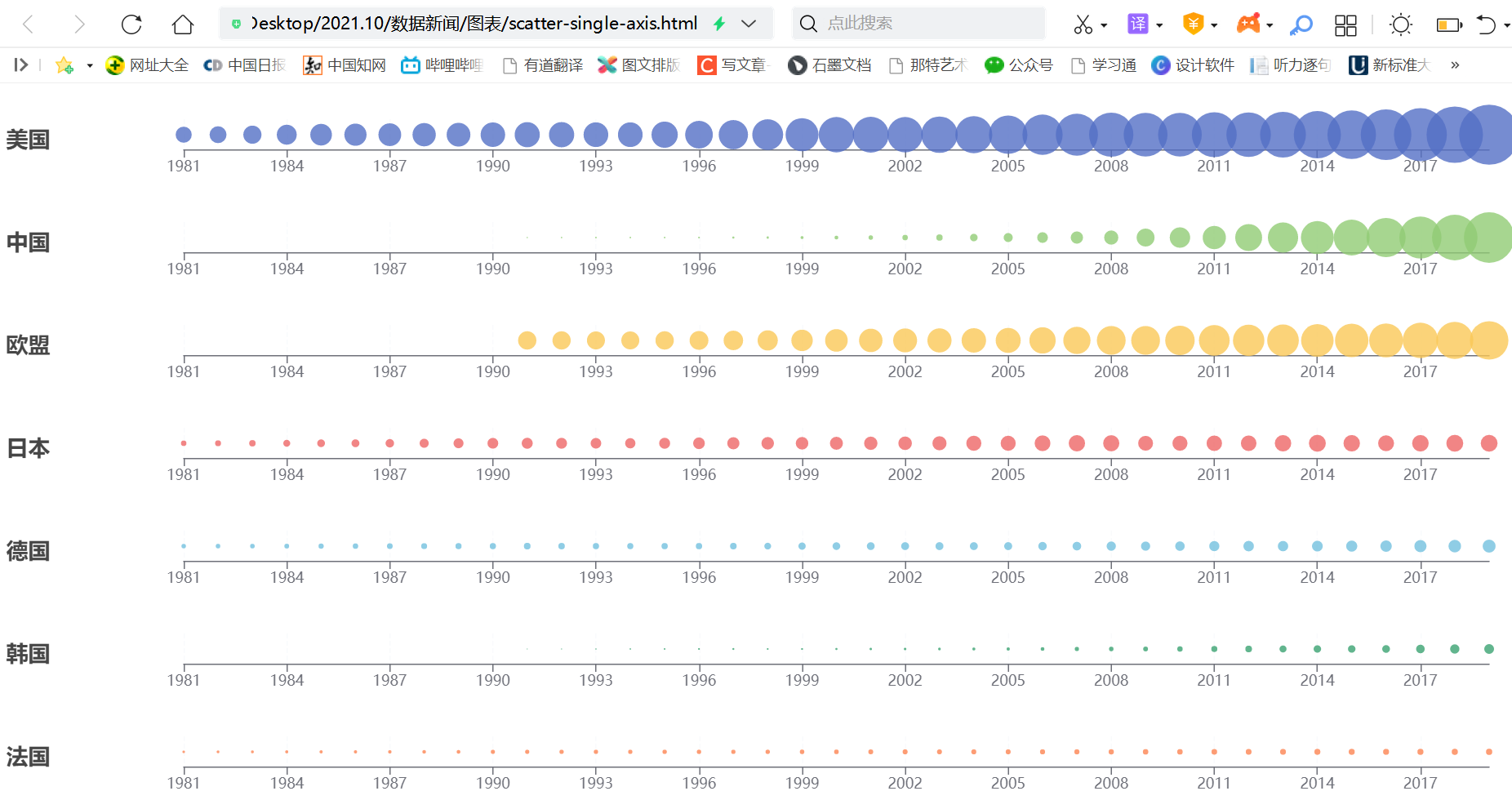
Task: Click the undo closed tab arrow icon
Action: pos(1486,25)
